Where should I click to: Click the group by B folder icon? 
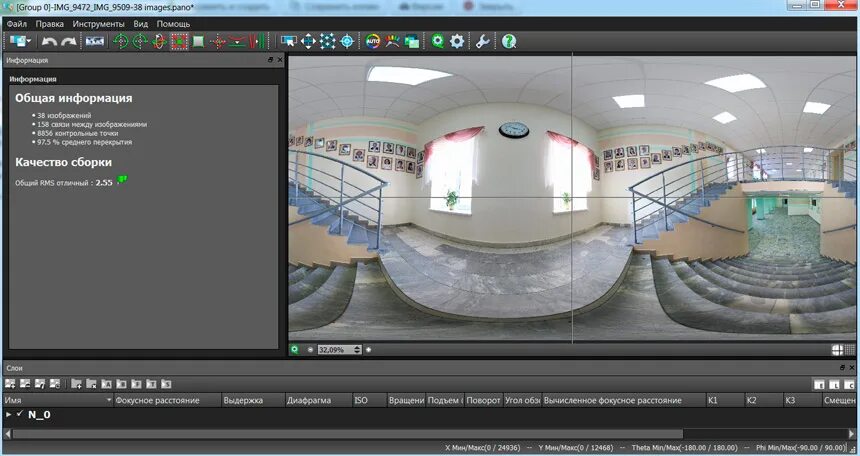tap(121, 384)
